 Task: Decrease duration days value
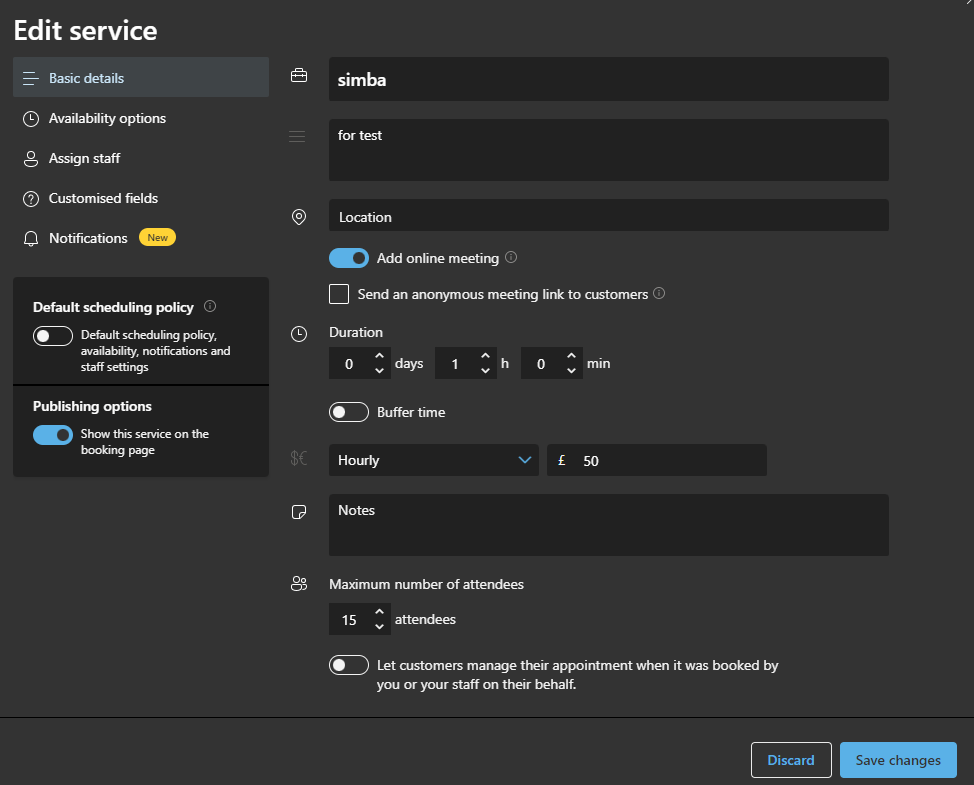coord(380,370)
